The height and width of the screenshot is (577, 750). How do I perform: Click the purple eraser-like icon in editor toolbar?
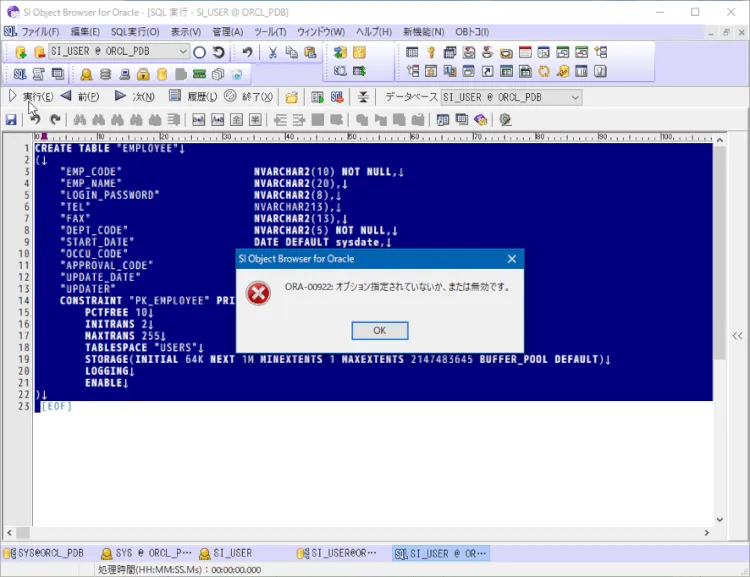pos(481,120)
